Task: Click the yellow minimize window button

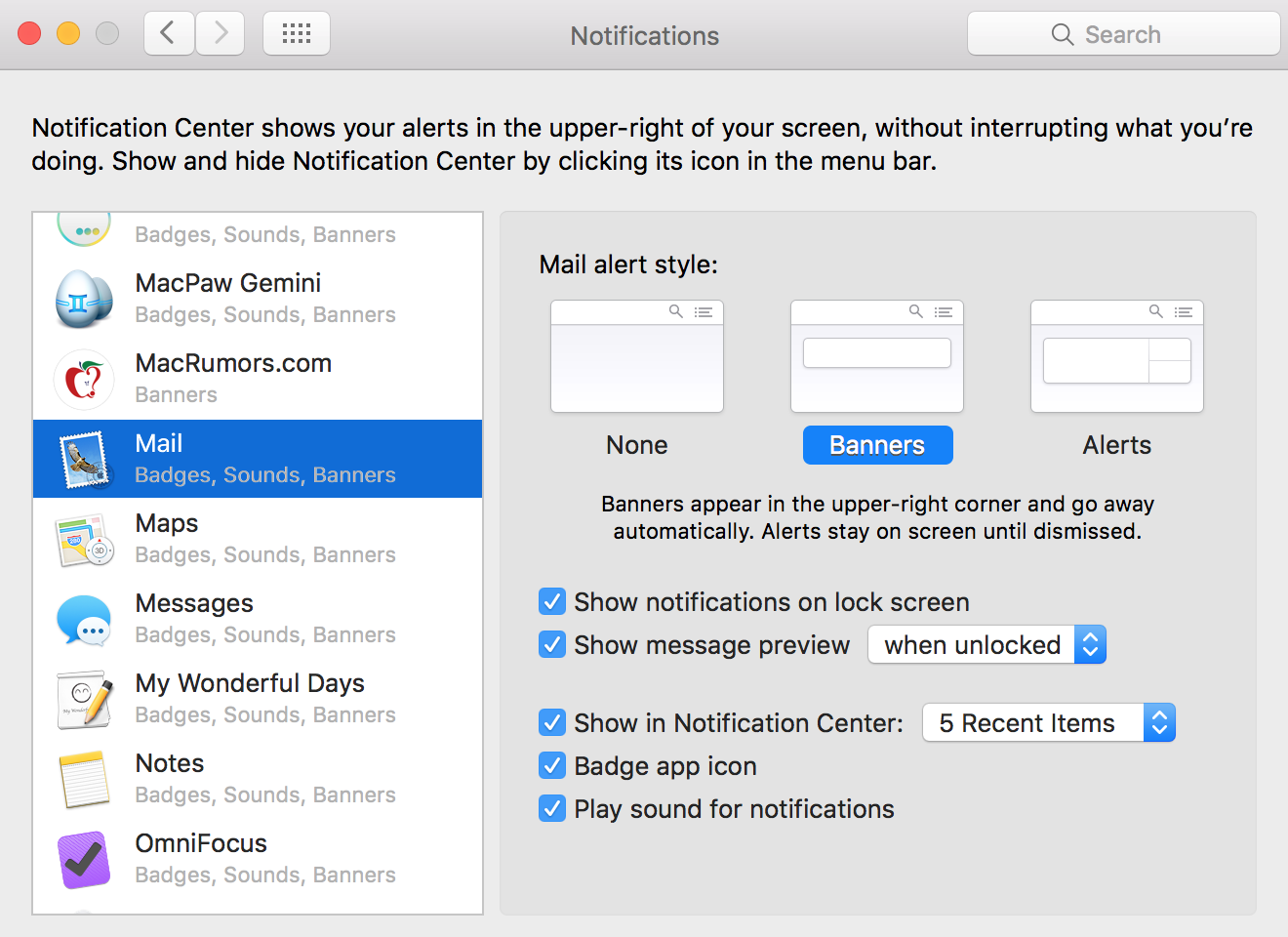Action: (x=68, y=33)
